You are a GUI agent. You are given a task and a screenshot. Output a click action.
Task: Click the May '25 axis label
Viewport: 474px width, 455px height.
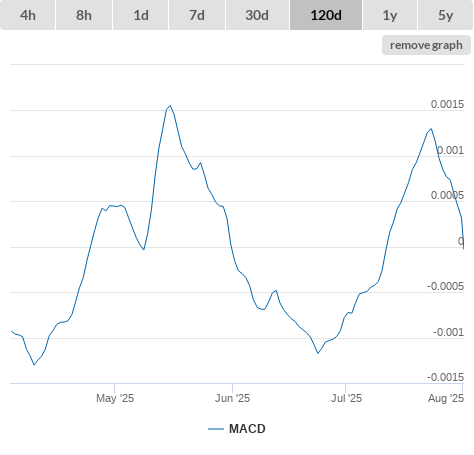point(115,398)
